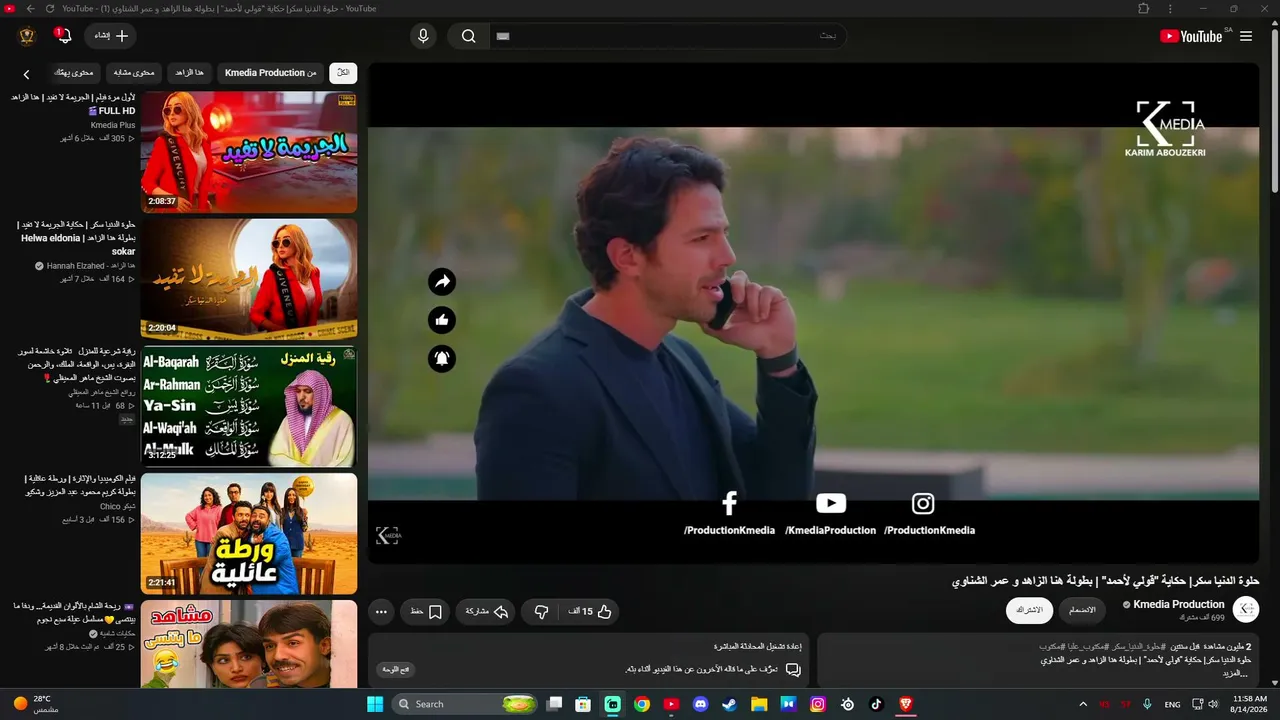Select the الكل filter chip
Screen dimensions: 1280x720
(x=343, y=73)
